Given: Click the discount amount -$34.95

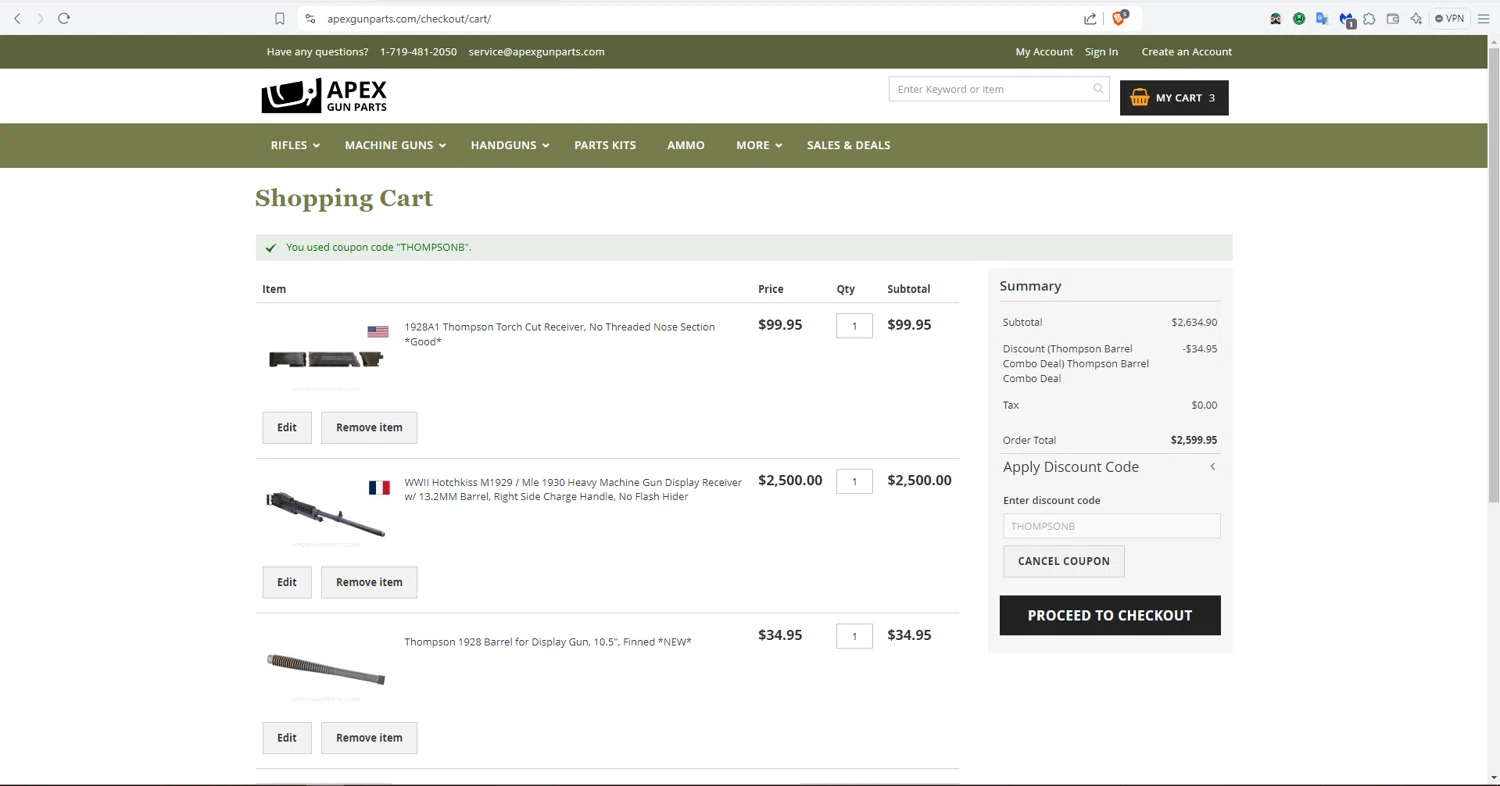Looking at the screenshot, I should coord(1200,349).
